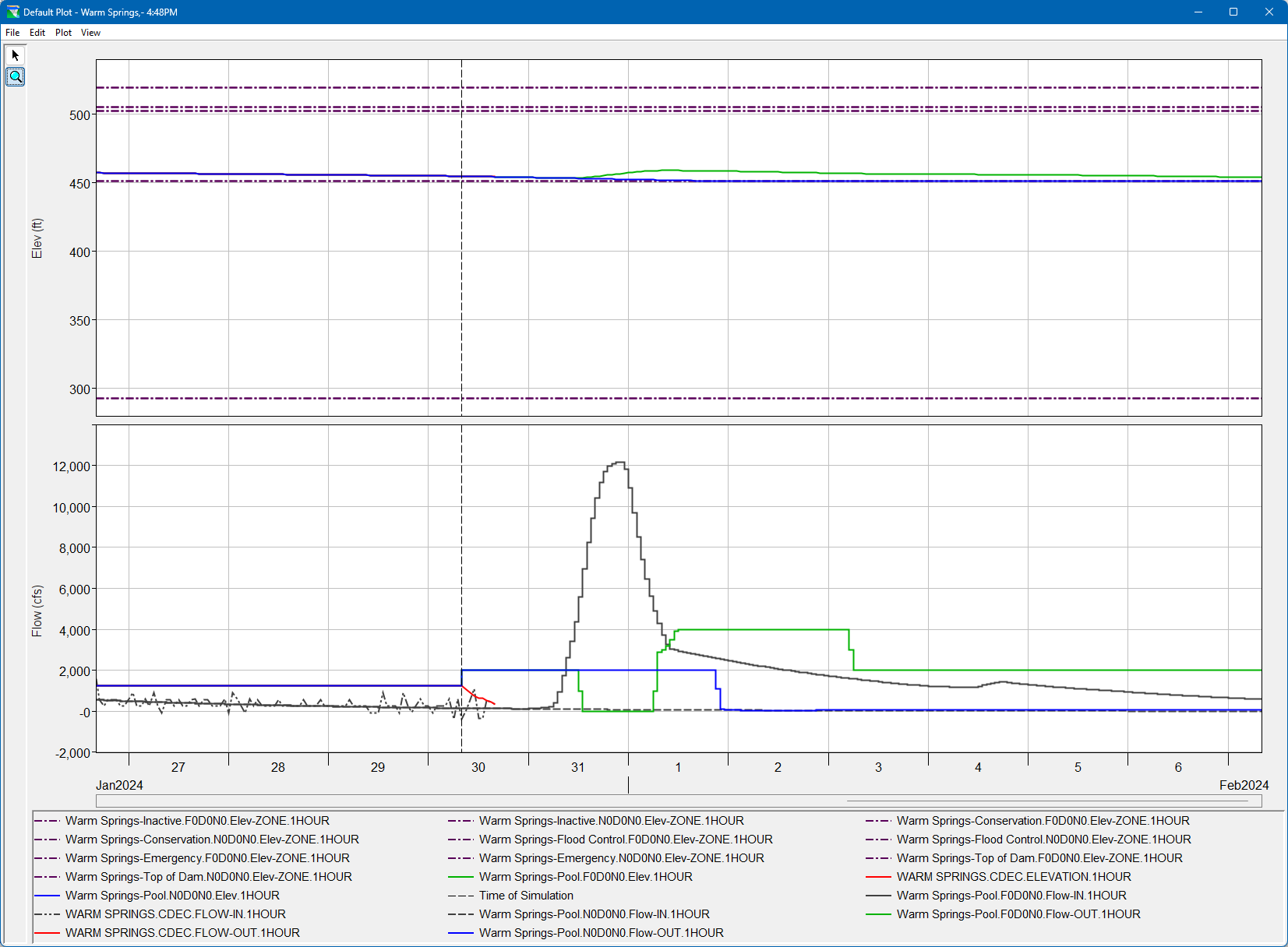The height and width of the screenshot is (947, 1288).
Task: Click the Feb2024 date label
Action: 1244,785
